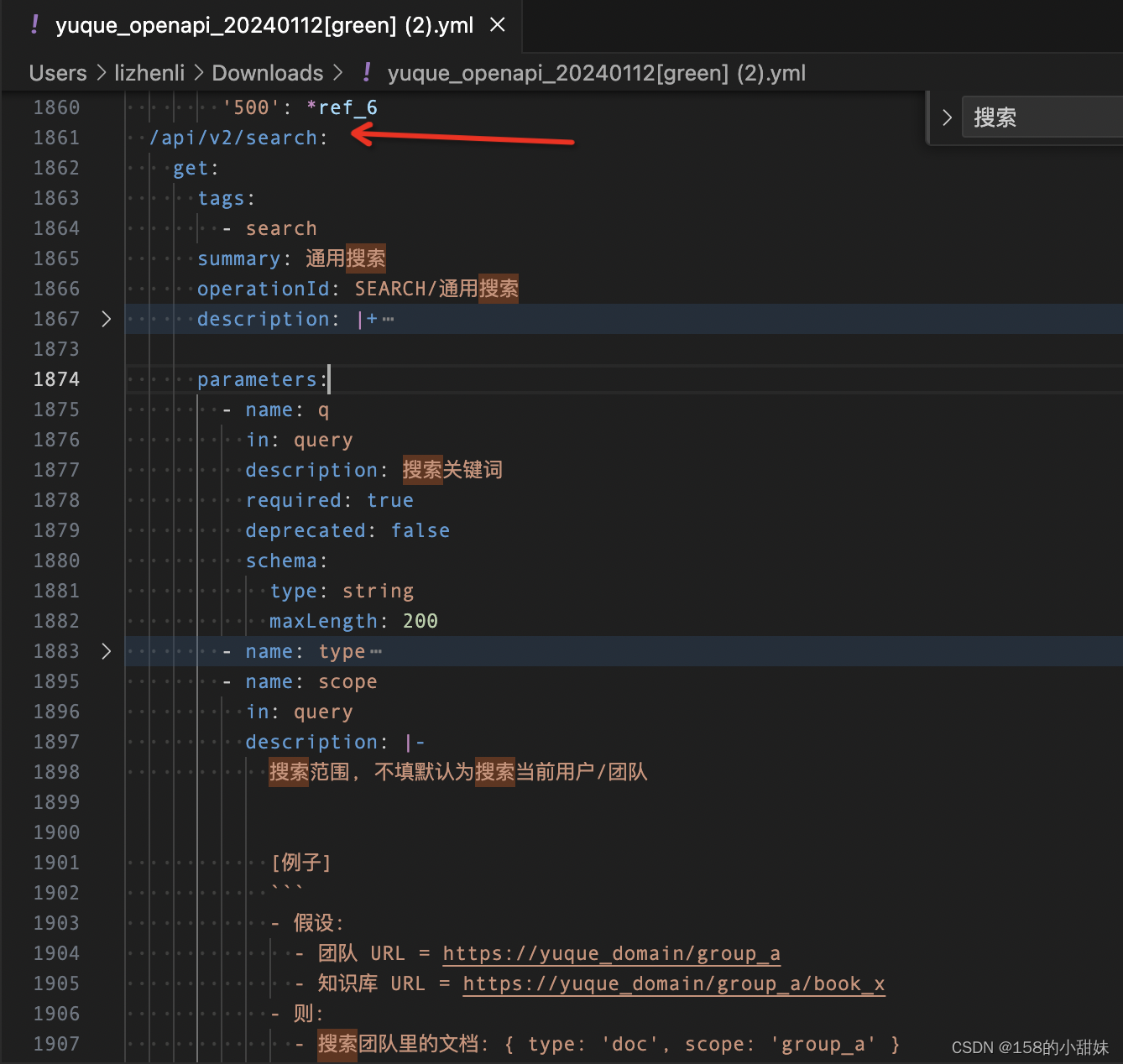Click the "'500': *ref_6" line
The width and height of the screenshot is (1123, 1064).
click(x=300, y=107)
